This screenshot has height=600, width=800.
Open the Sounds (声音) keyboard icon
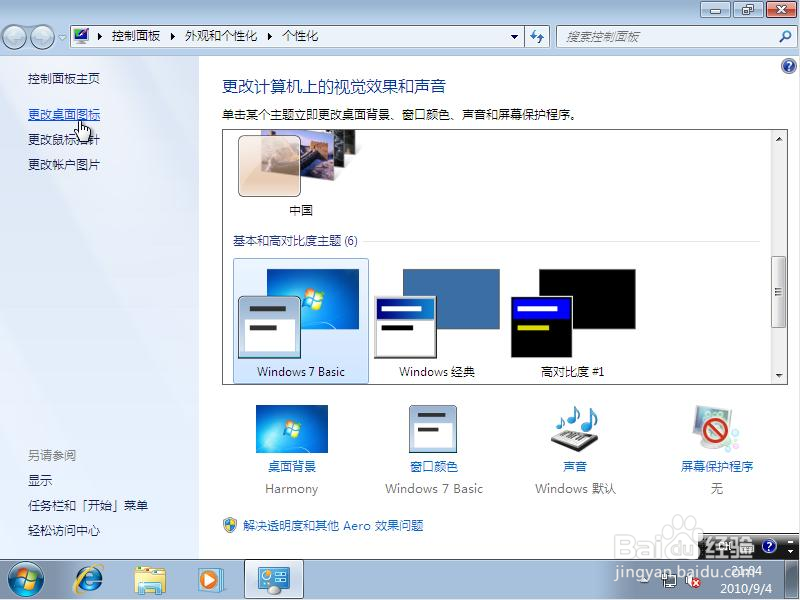click(x=576, y=429)
